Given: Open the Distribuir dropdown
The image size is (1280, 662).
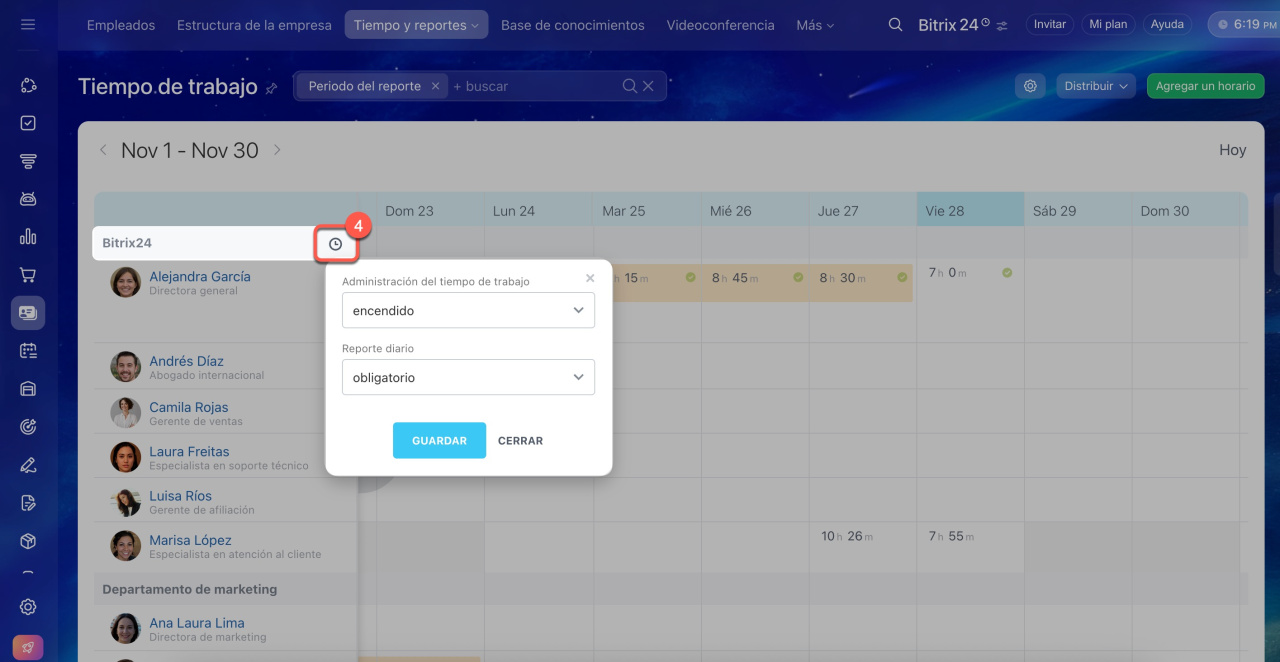Looking at the screenshot, I should click(x=1095, y=86).
